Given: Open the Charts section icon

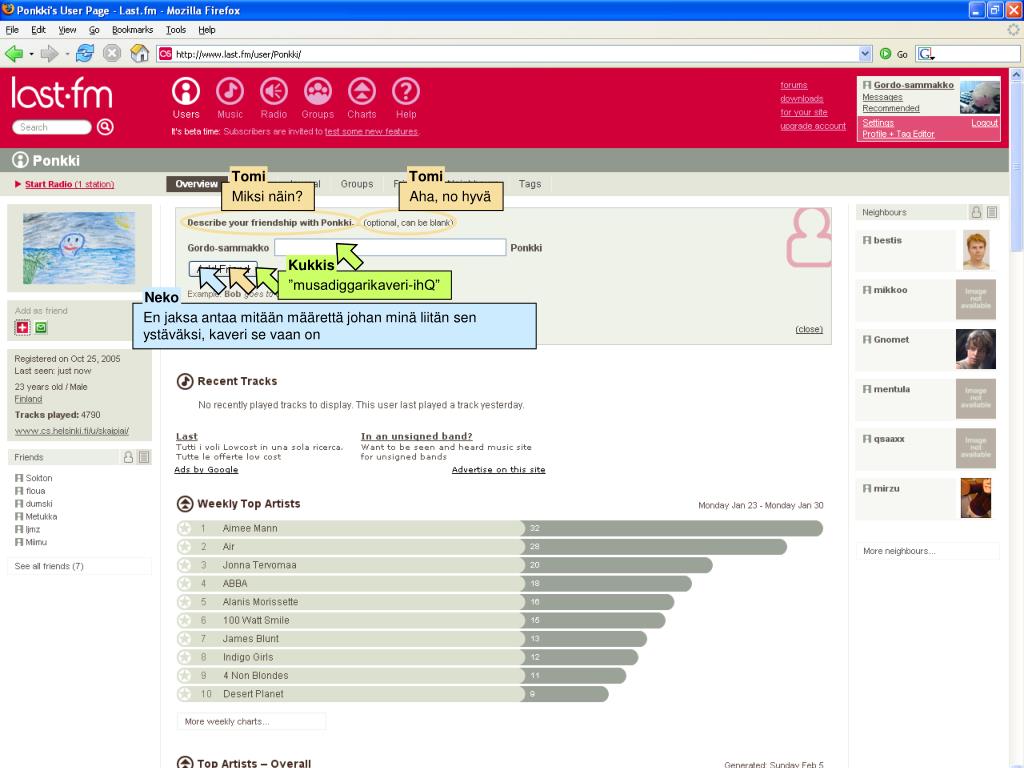Looking at the screenshot, I should click(x=362, y=91).
